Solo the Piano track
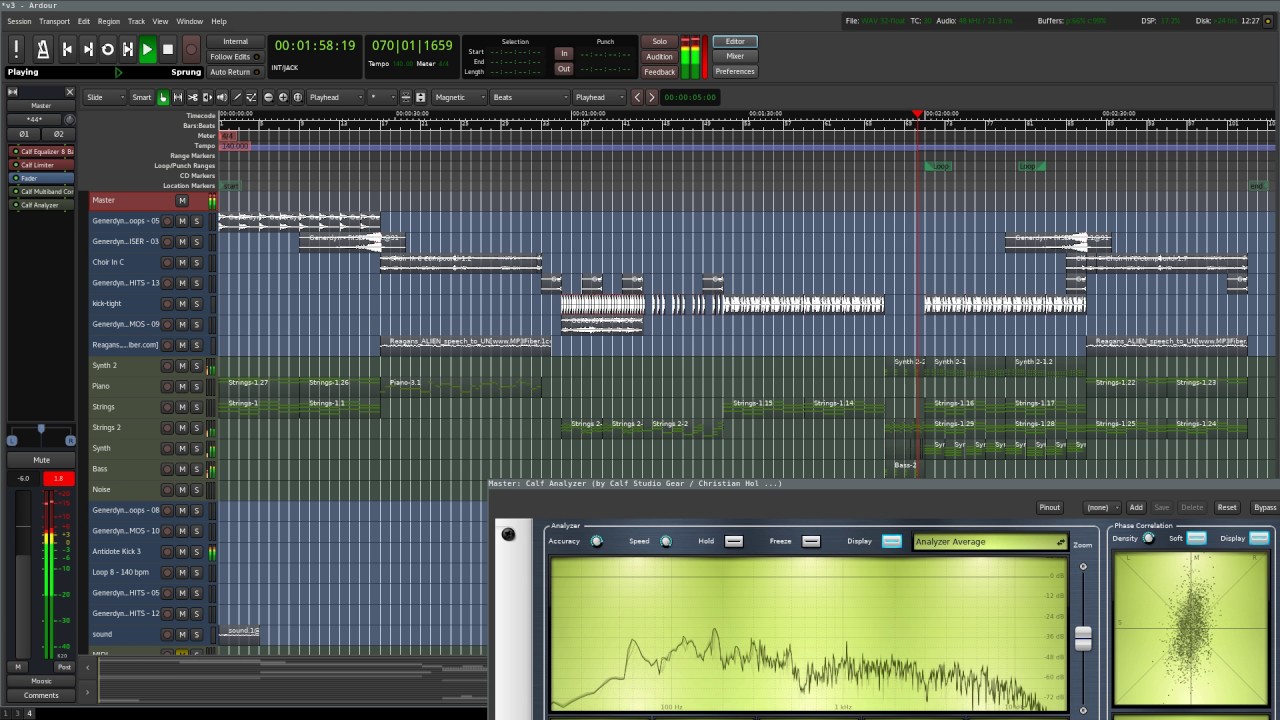1280x720 pixels. (196, 386)
